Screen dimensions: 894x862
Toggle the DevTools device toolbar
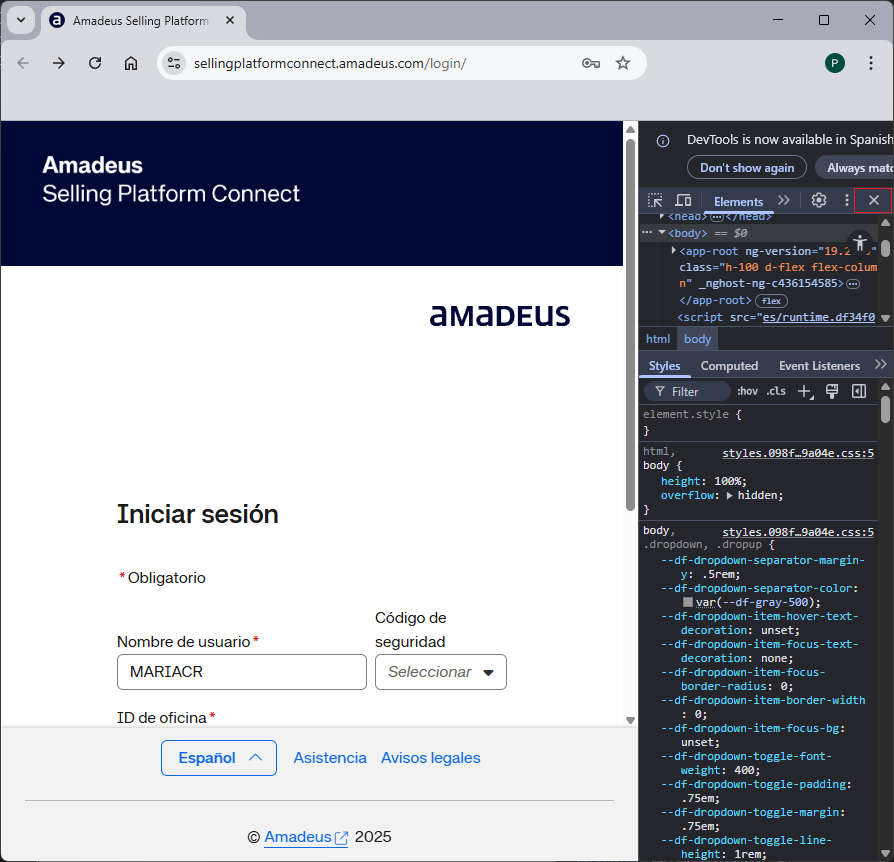coord(683,201)
